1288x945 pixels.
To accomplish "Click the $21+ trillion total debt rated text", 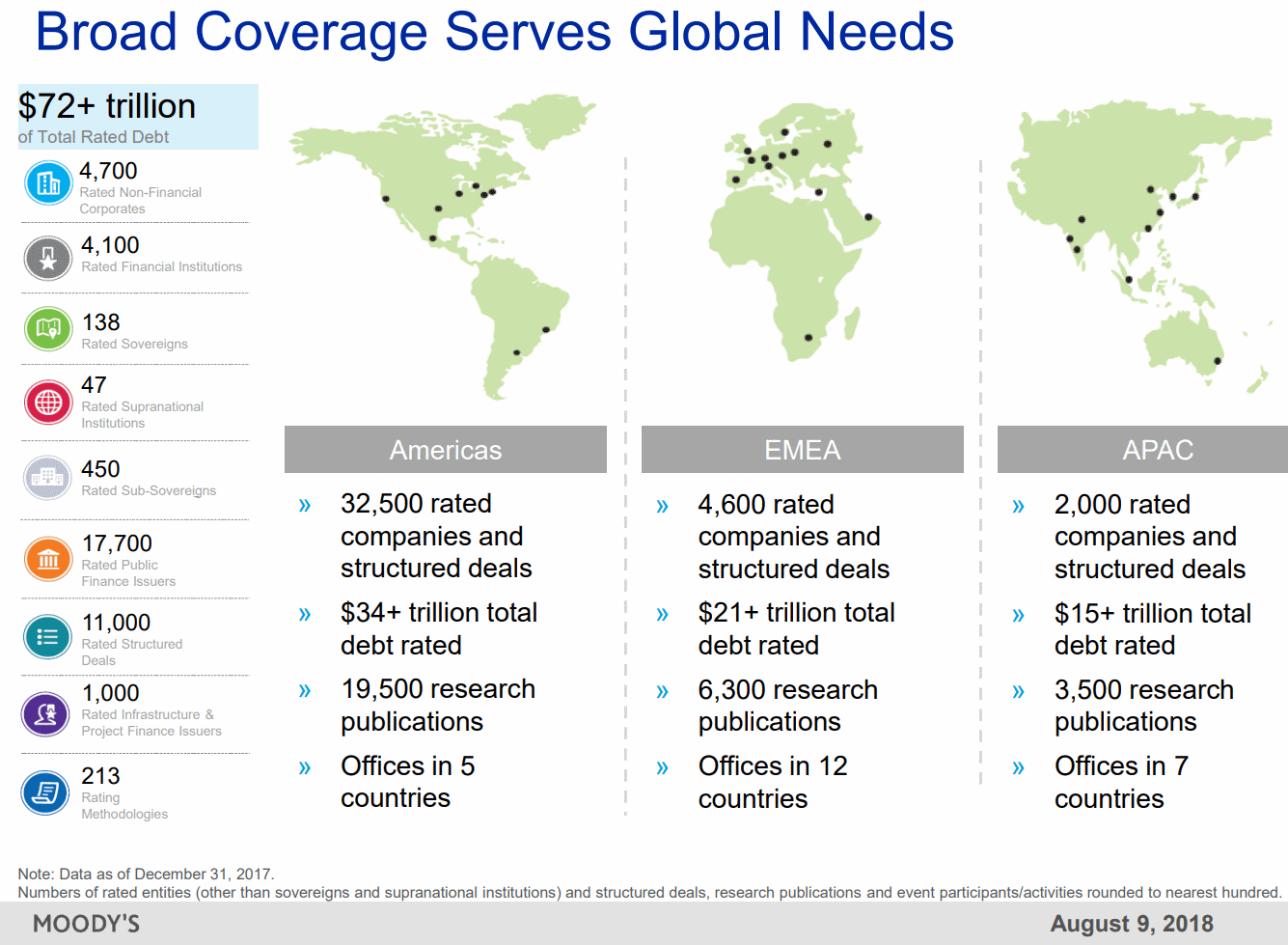I will (797, 628).
